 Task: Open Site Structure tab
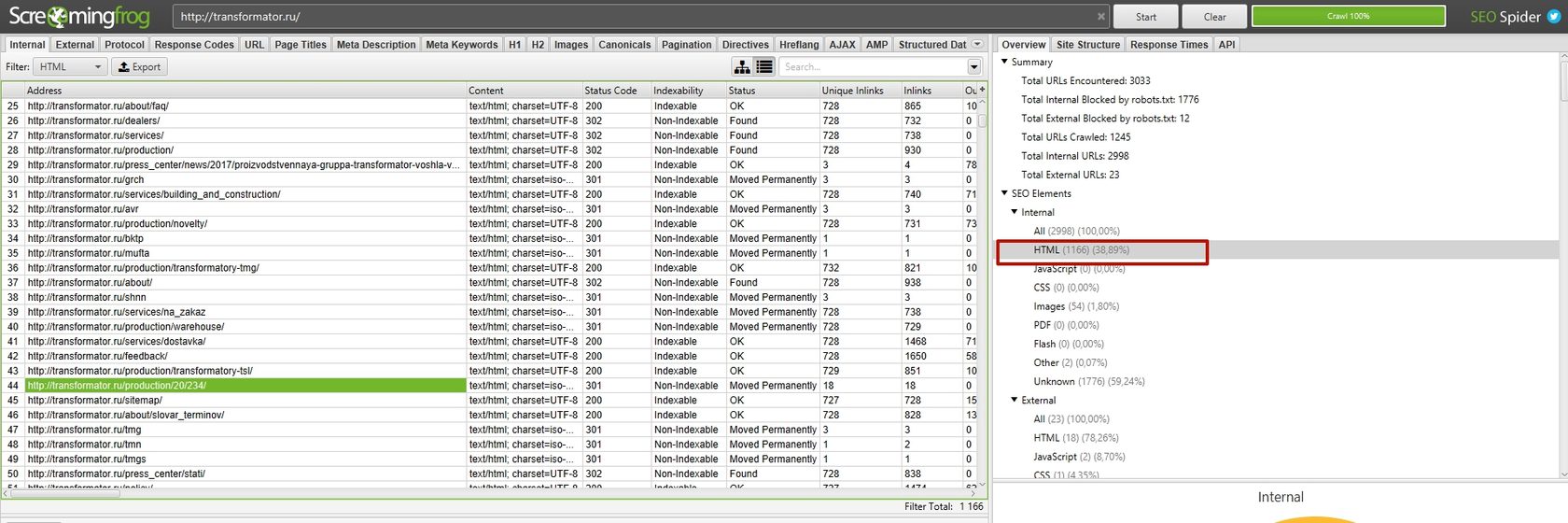(x=1088, y=44)
